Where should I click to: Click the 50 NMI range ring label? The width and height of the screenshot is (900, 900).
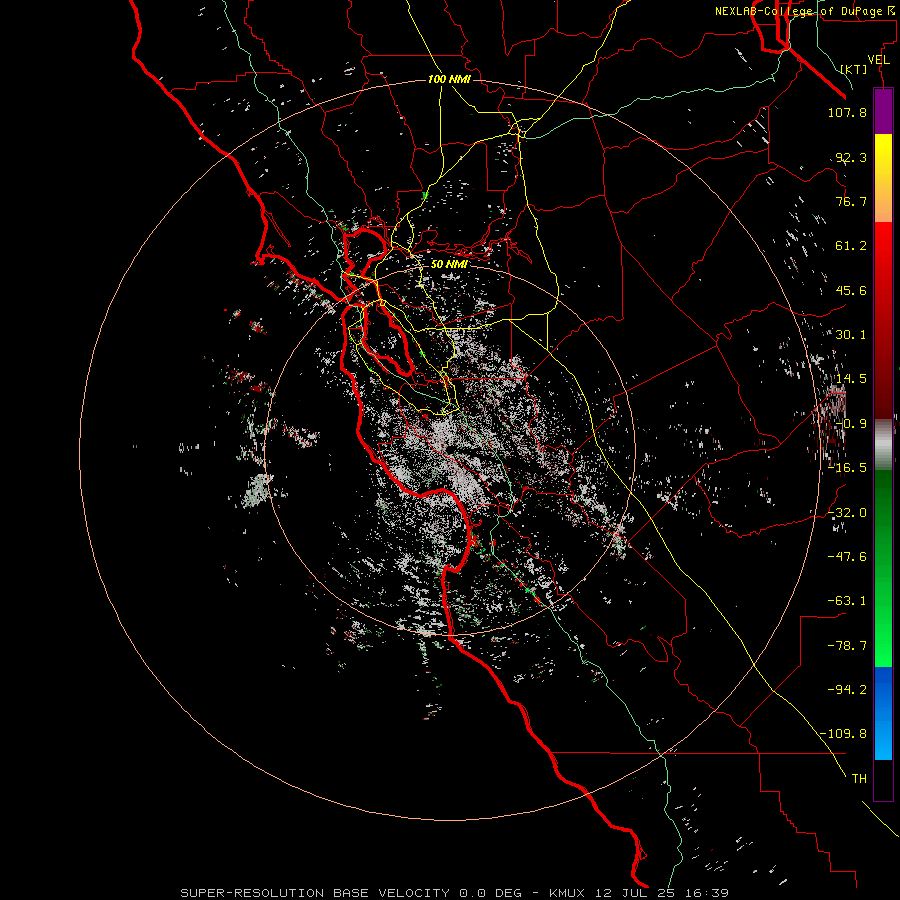[x=449, y=264]
